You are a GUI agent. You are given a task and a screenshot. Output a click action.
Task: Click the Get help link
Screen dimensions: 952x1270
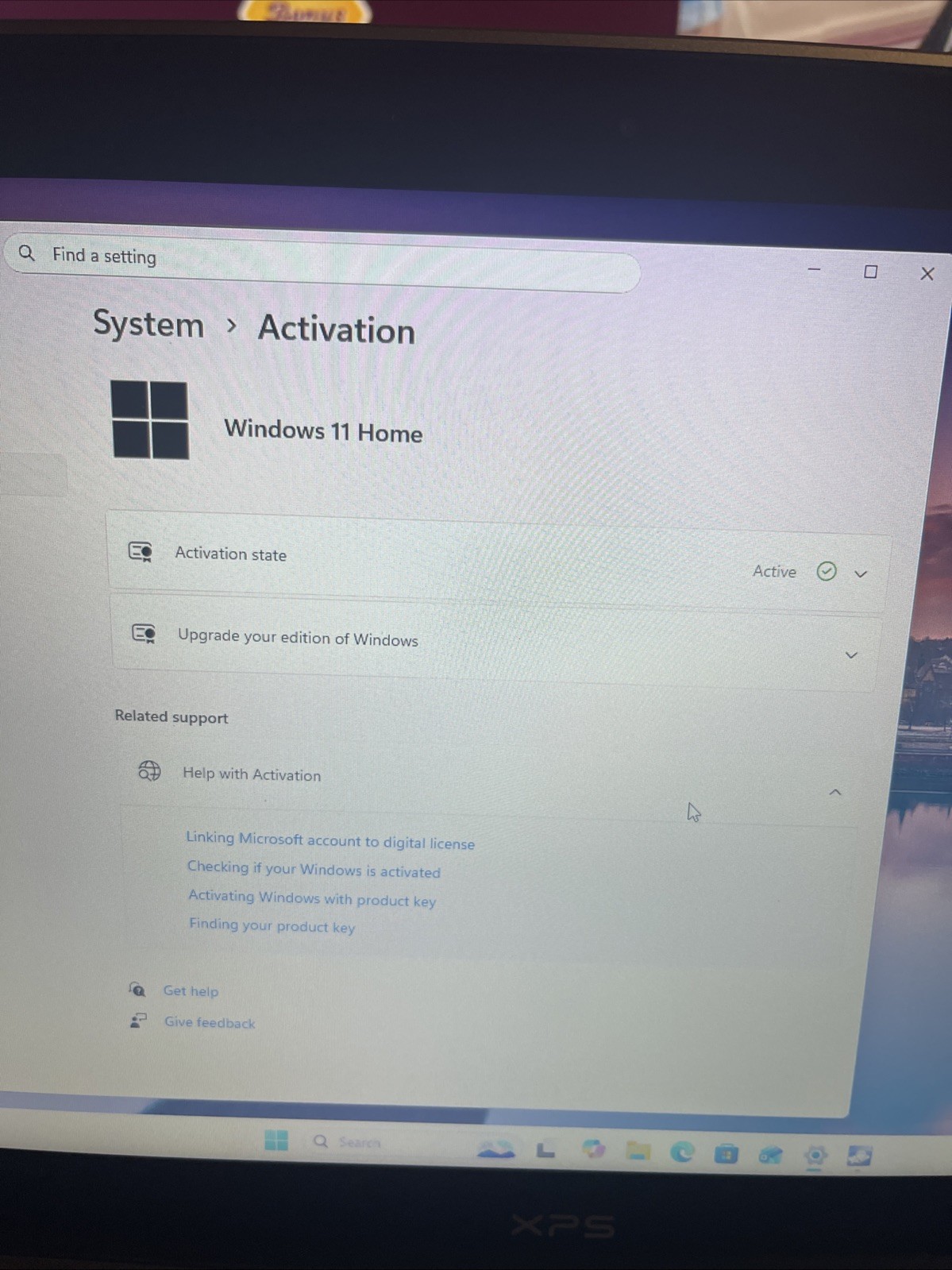coord(191,990)
